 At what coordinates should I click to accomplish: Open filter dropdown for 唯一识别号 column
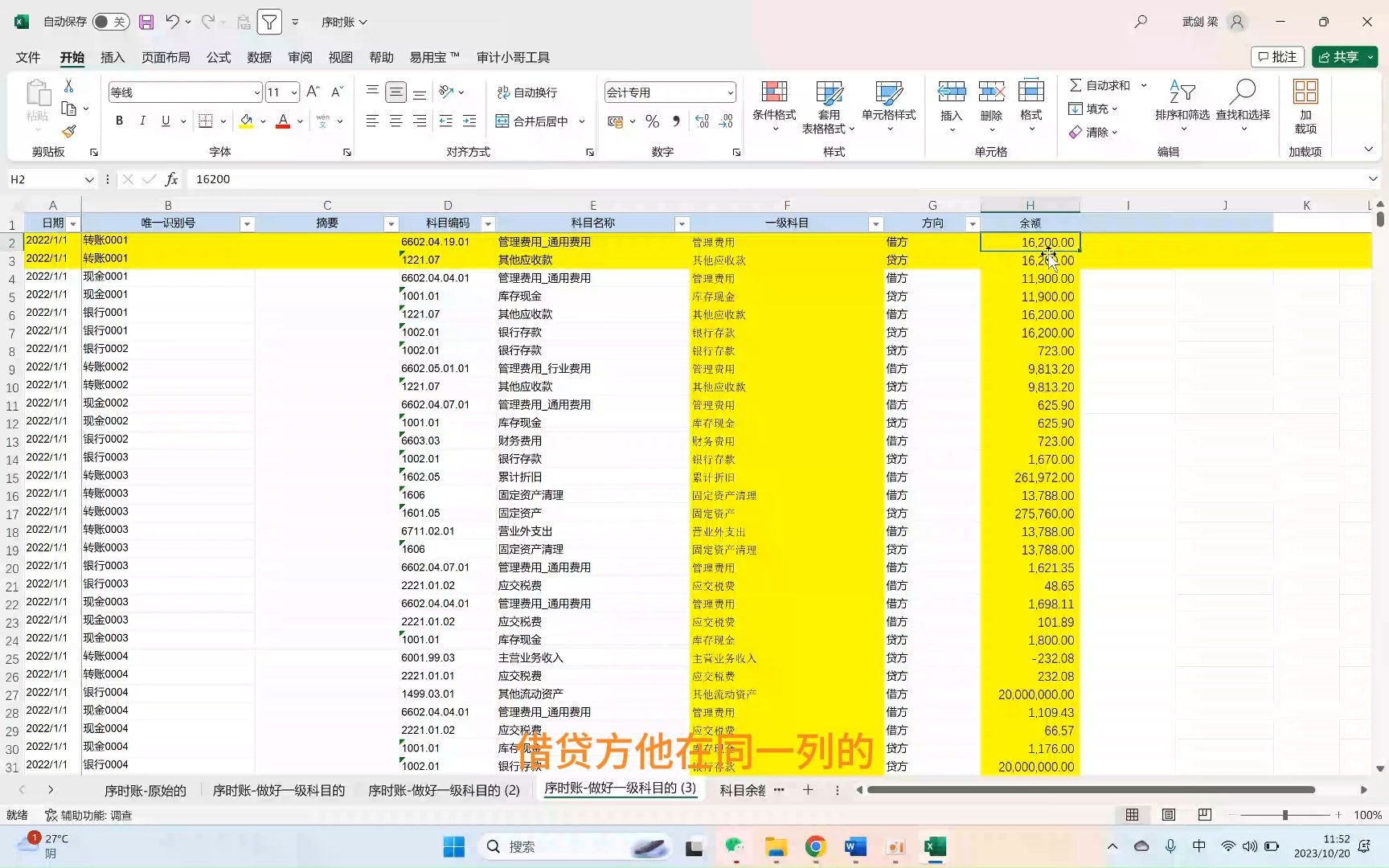[x=247, y=224]
